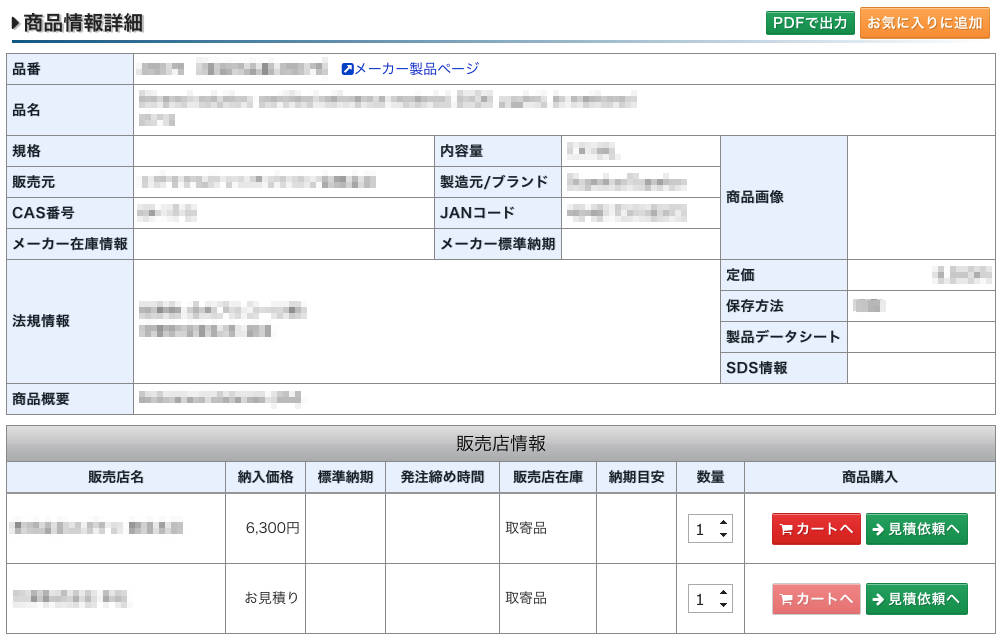The width and height of the screenshot is (1002, 641).
Task: Click the CAS番号 label cell
Action: [x=70, y=213]
